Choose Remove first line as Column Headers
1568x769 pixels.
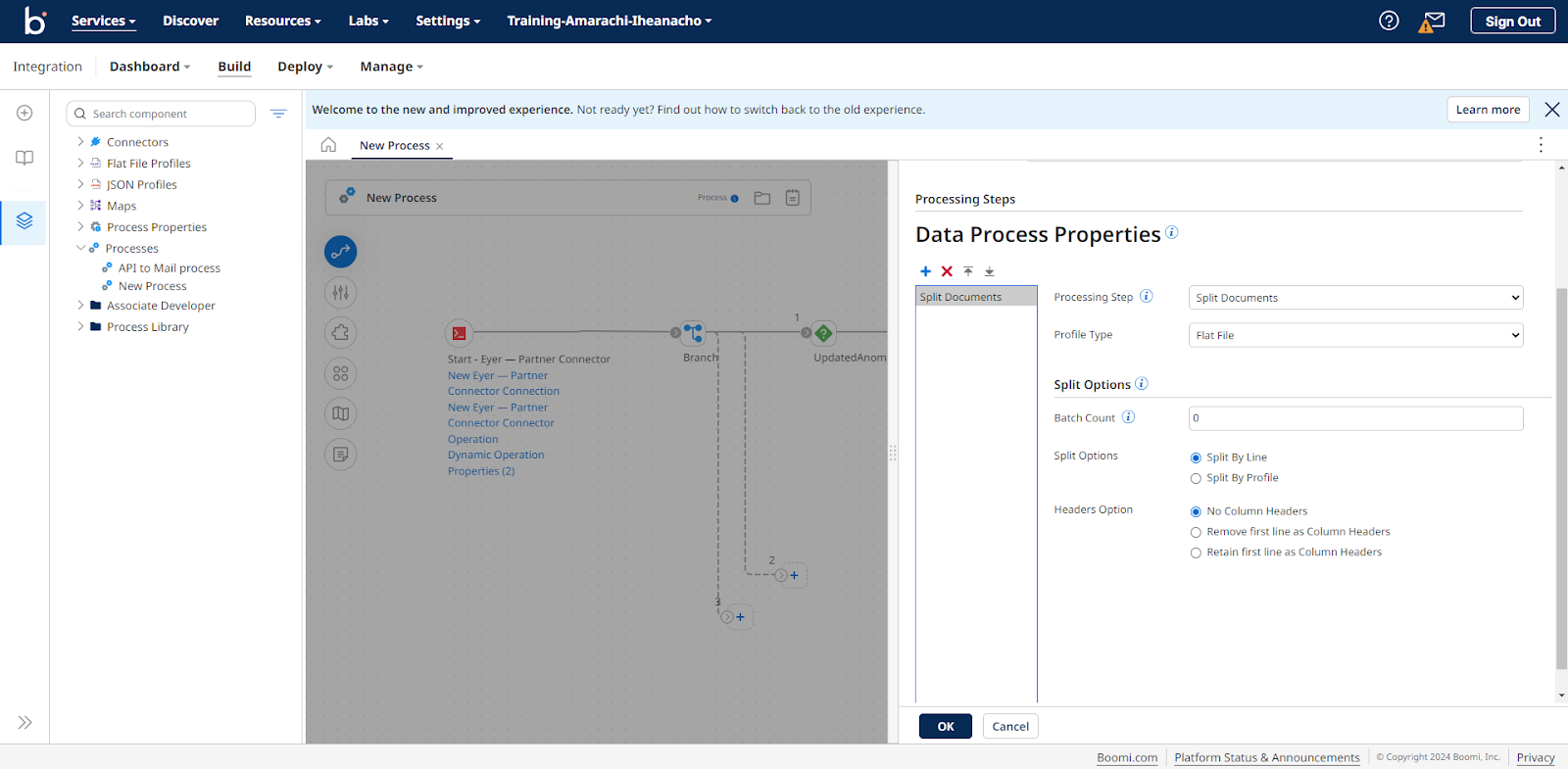(1196, 532)
